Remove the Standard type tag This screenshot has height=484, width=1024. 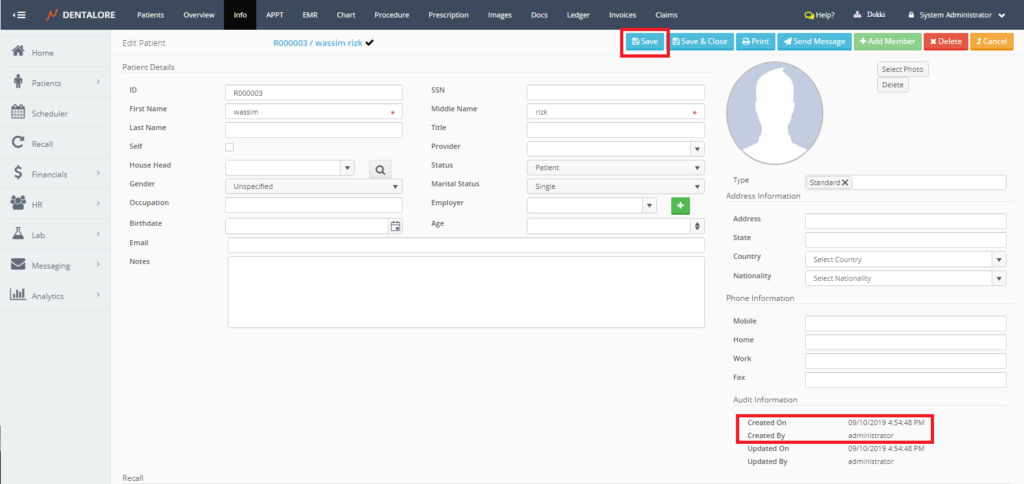pyautogui.click(x=845, y=182)
